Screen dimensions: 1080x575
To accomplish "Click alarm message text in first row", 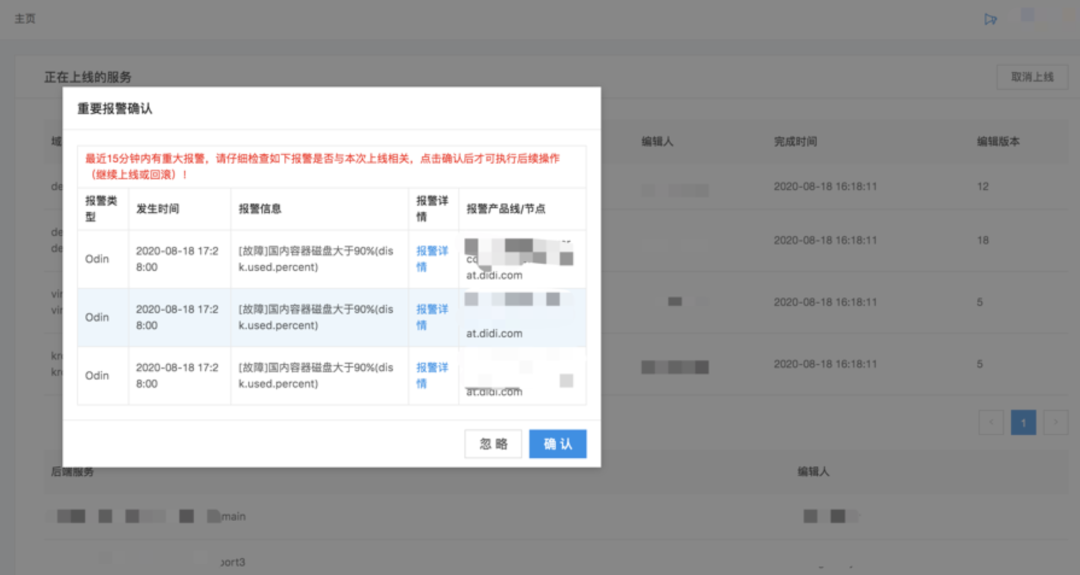I will click(x=317, y=259).
